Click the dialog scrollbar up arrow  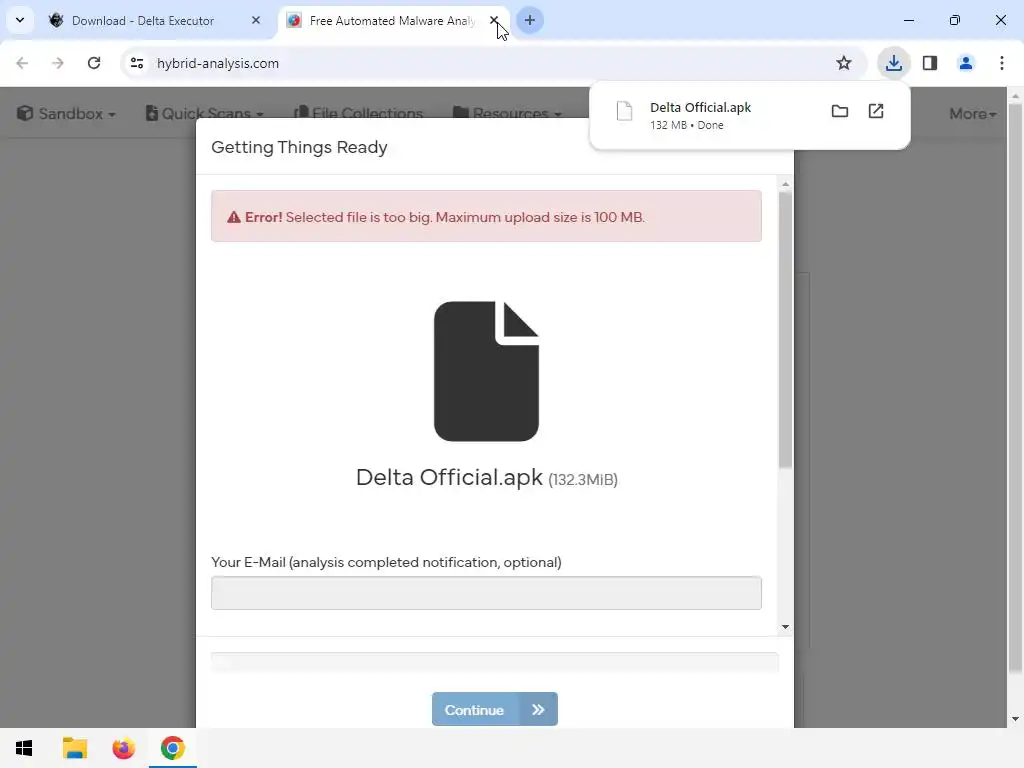pyautogui.click(x=785, y=184)
